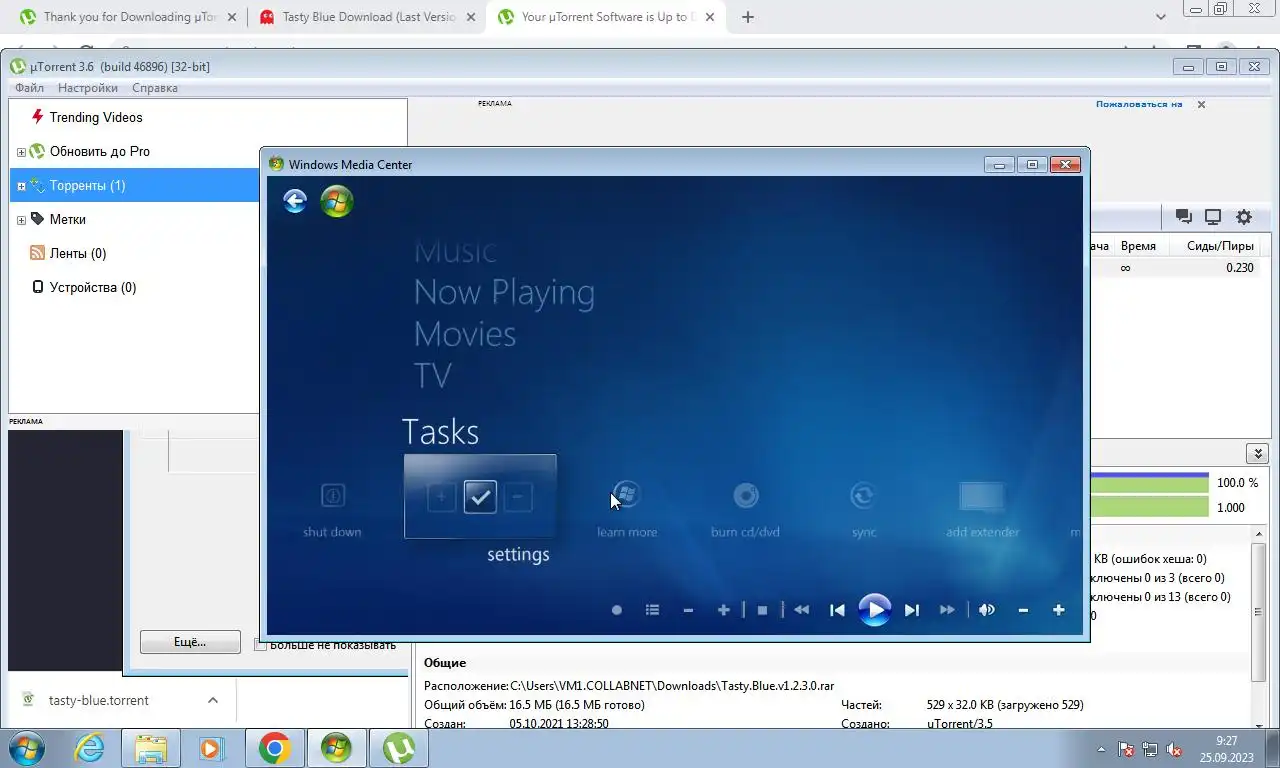Show hidden system tray icons
Viewport: 1280px width, 768px height.
[x=1102, y=749]
